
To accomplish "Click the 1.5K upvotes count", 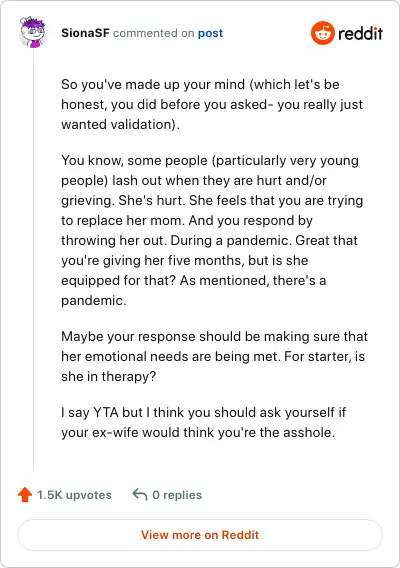I will [x=75, y=495].
